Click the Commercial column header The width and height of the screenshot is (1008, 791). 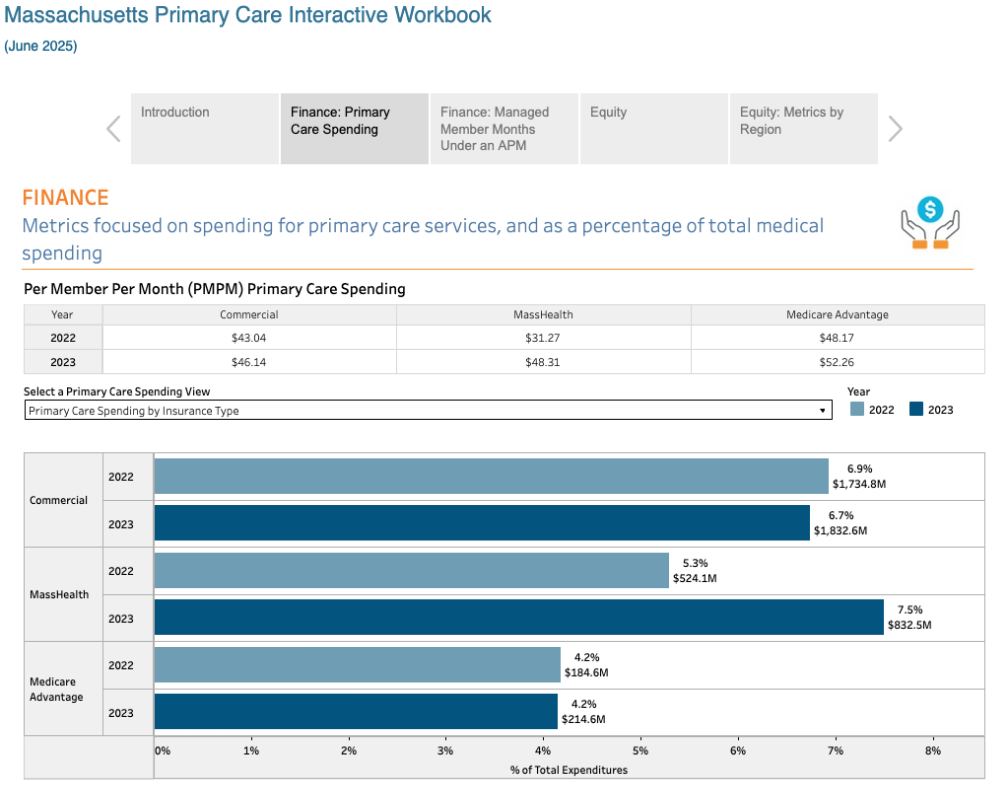pyautogui.click(x=249, y=314)
